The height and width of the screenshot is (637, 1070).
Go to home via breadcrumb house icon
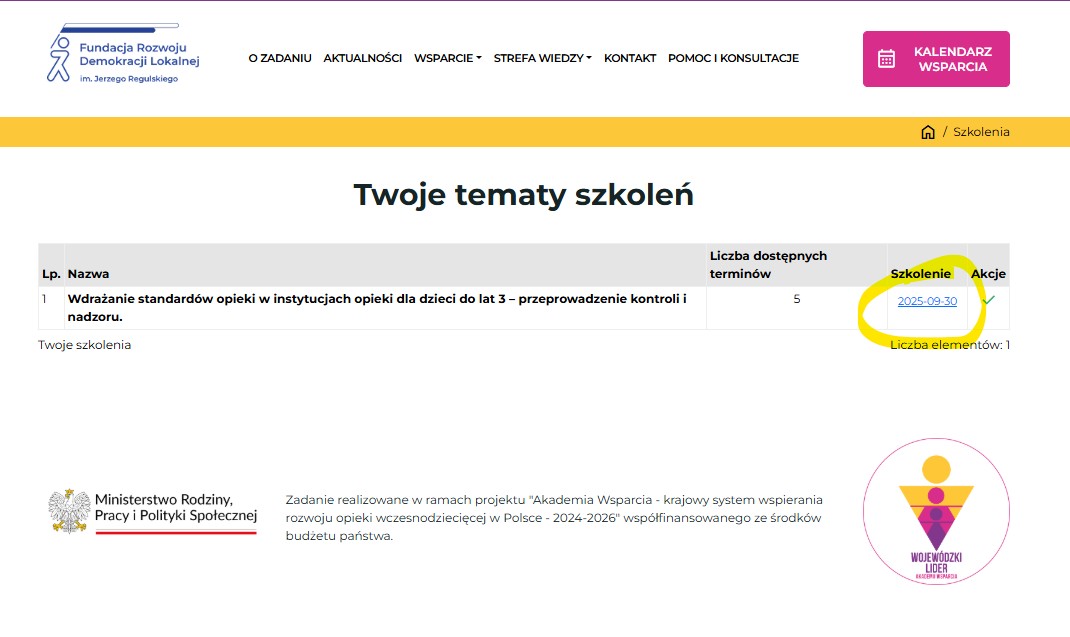tap(928, 132)
